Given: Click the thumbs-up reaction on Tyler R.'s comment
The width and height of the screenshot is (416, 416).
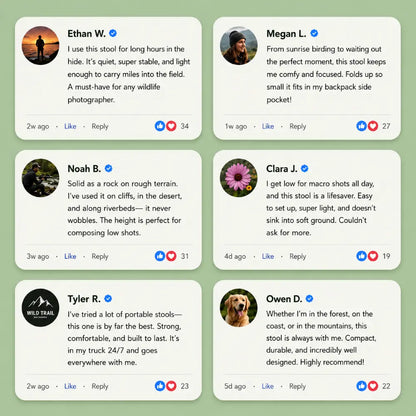Looking at the screenshot, I should point(160,386).
